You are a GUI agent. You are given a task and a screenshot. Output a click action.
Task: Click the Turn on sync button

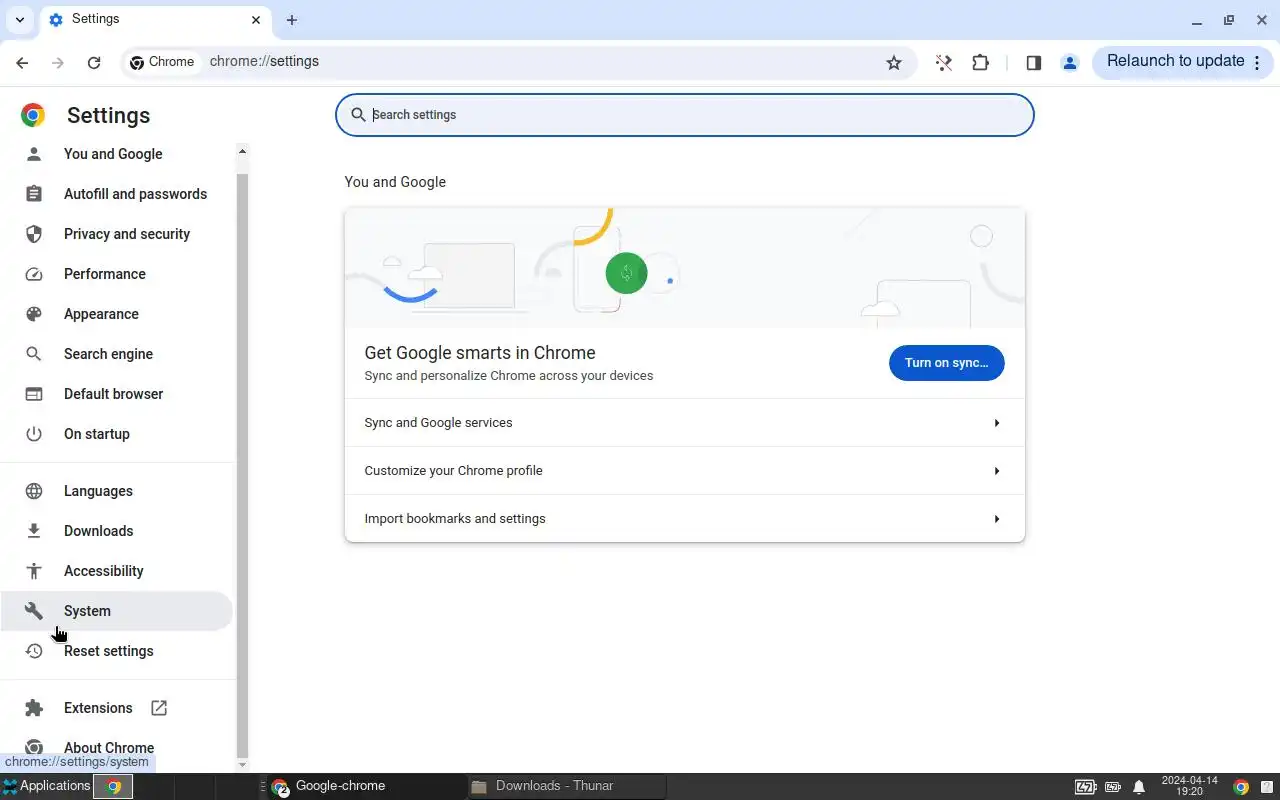pyautogui.click(x=947, y=363)
